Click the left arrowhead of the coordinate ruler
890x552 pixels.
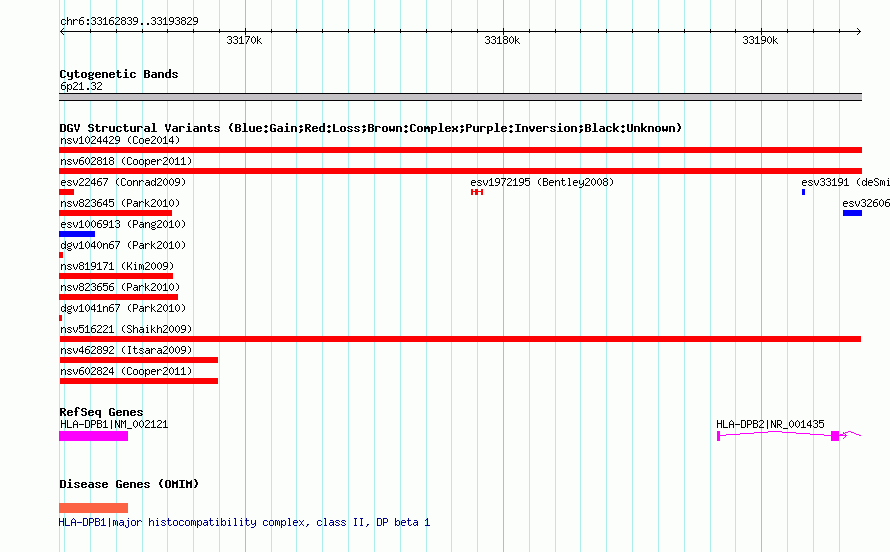tap(62, 32)
